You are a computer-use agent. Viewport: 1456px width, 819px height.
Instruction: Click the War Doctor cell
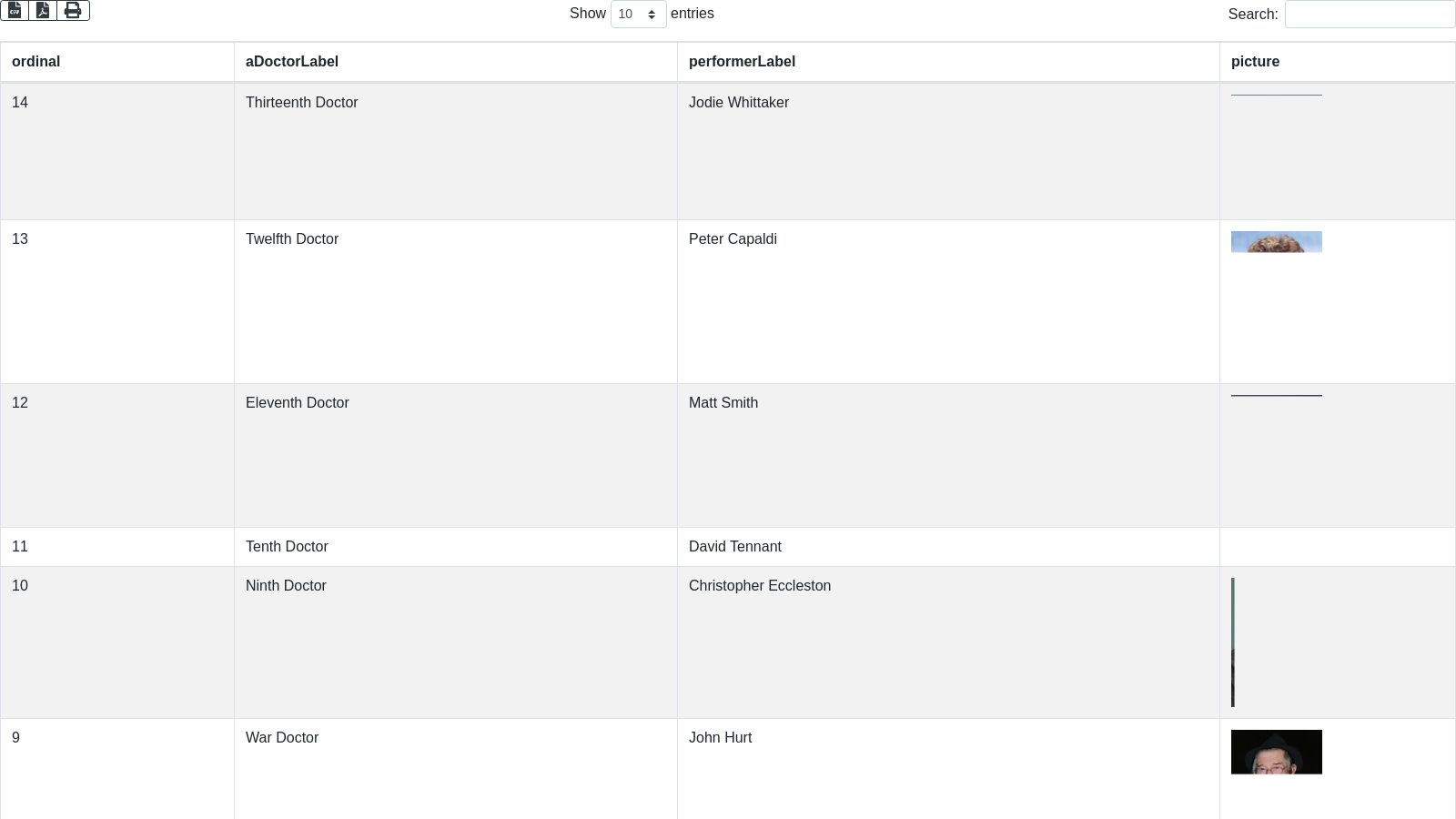pos(282,738)
